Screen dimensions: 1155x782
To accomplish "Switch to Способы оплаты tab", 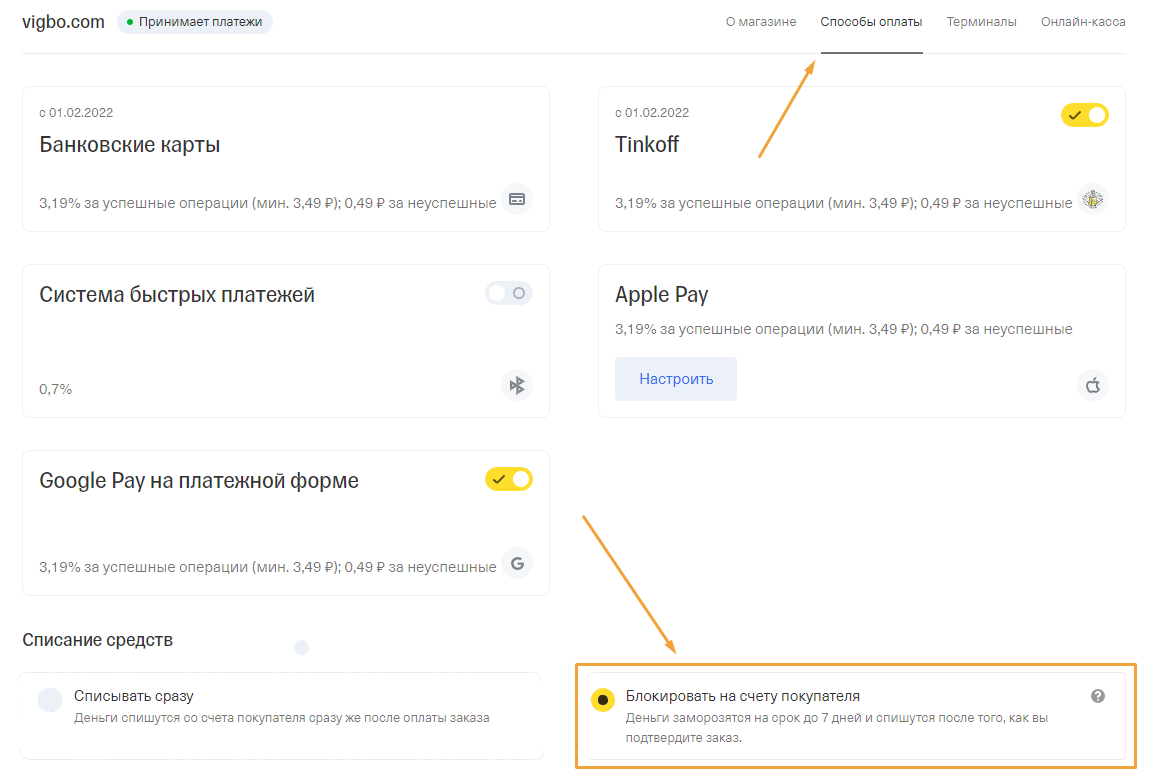I will (x=871, y=22).
